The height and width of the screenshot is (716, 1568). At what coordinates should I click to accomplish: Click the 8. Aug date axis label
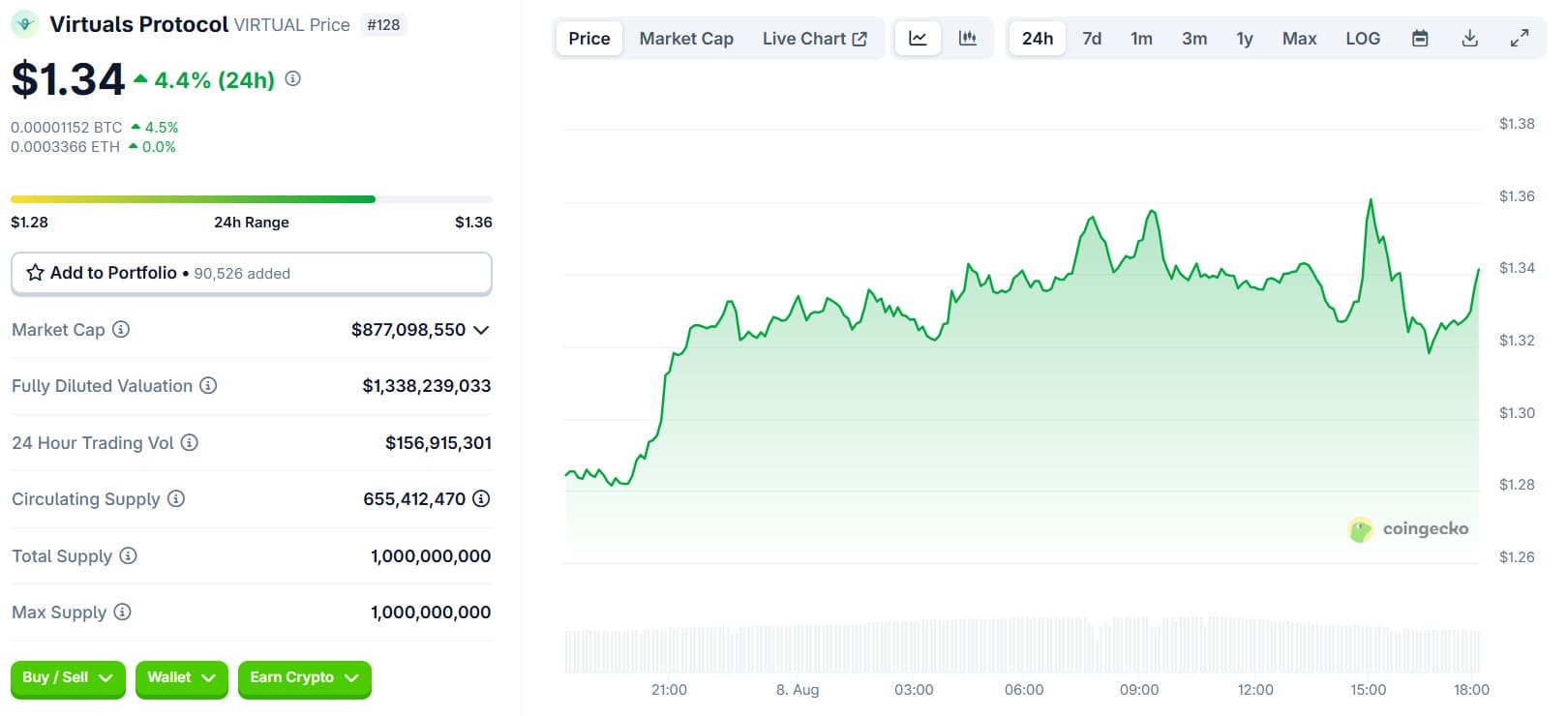tap(798, 690)
